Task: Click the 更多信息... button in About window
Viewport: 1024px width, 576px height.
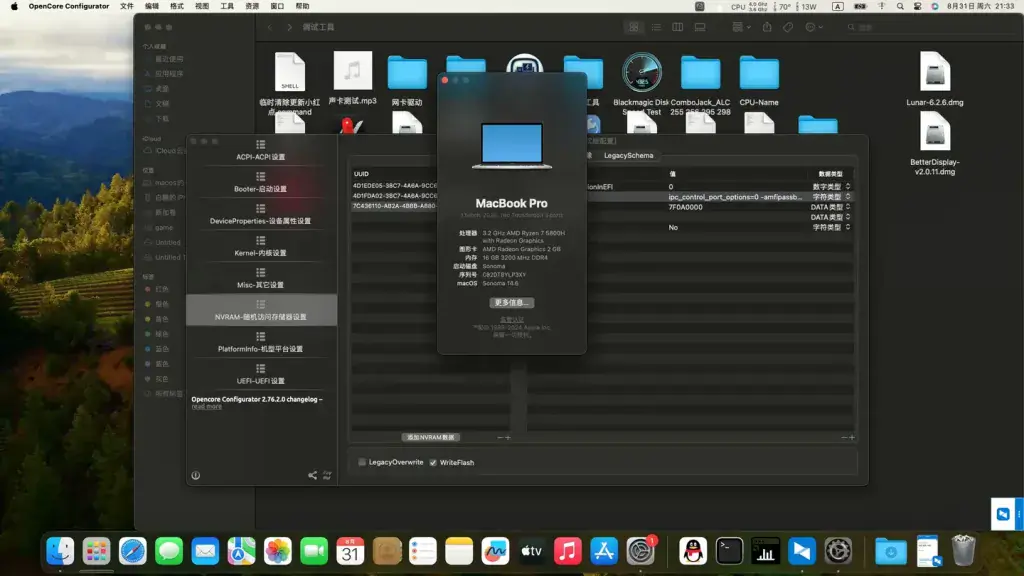Action: 512,302
